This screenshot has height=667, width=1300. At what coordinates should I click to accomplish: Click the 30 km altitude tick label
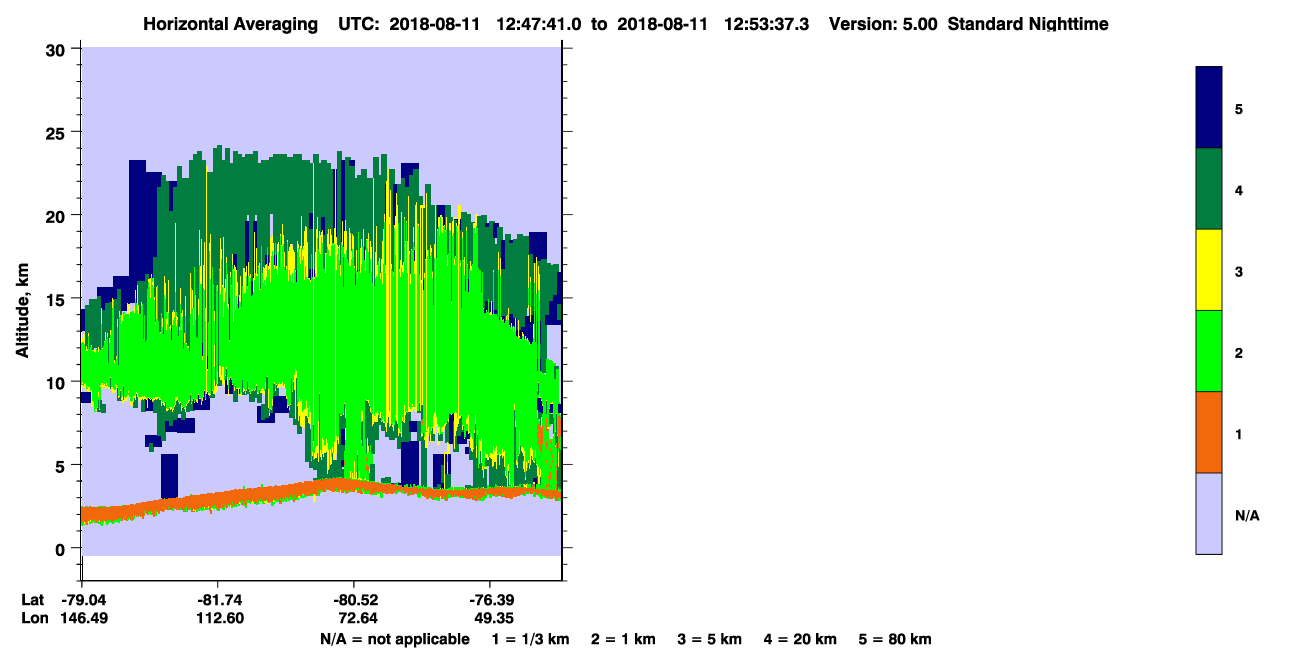(x=58, y=50)
